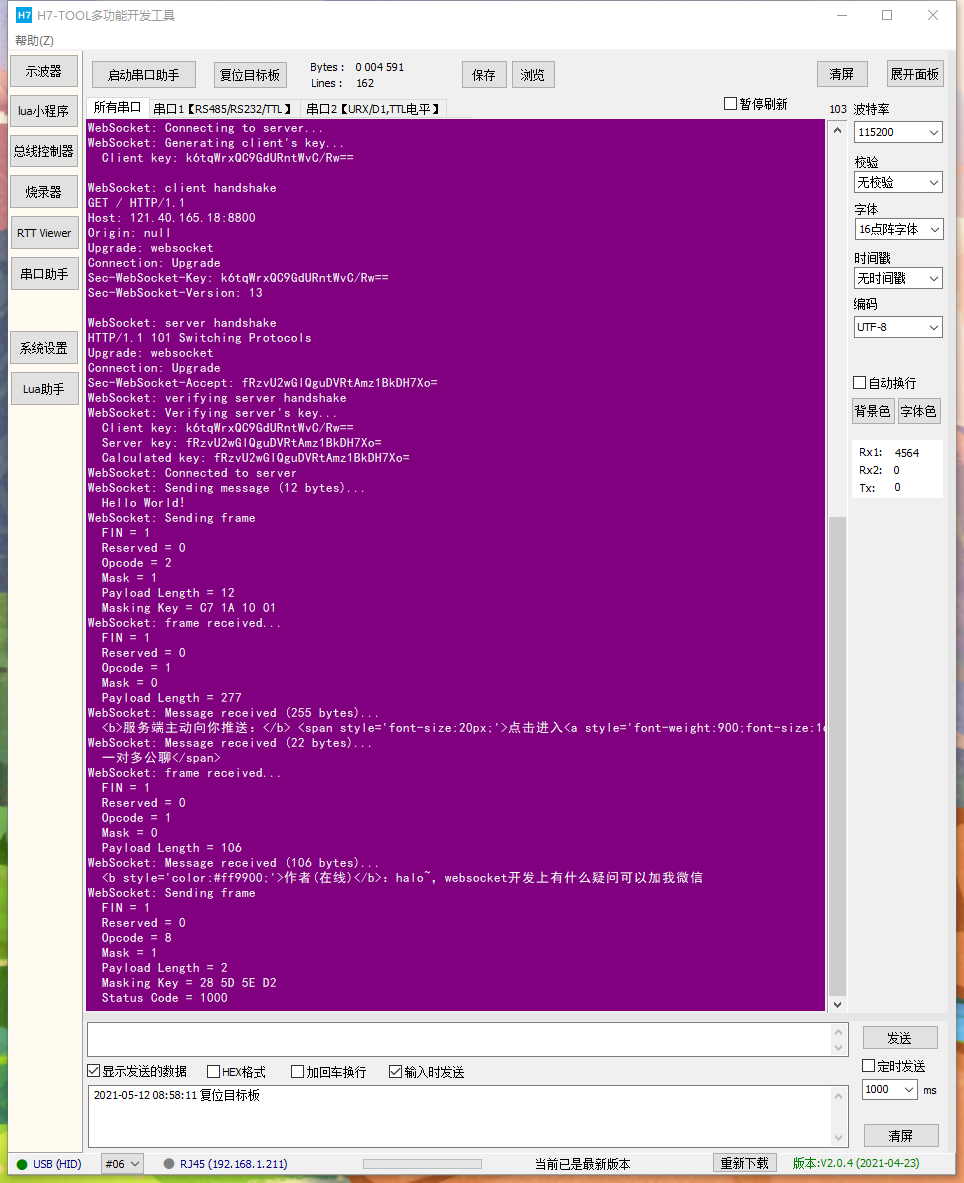Open the 编码 UTF-8 dropdown

[898, 327]
